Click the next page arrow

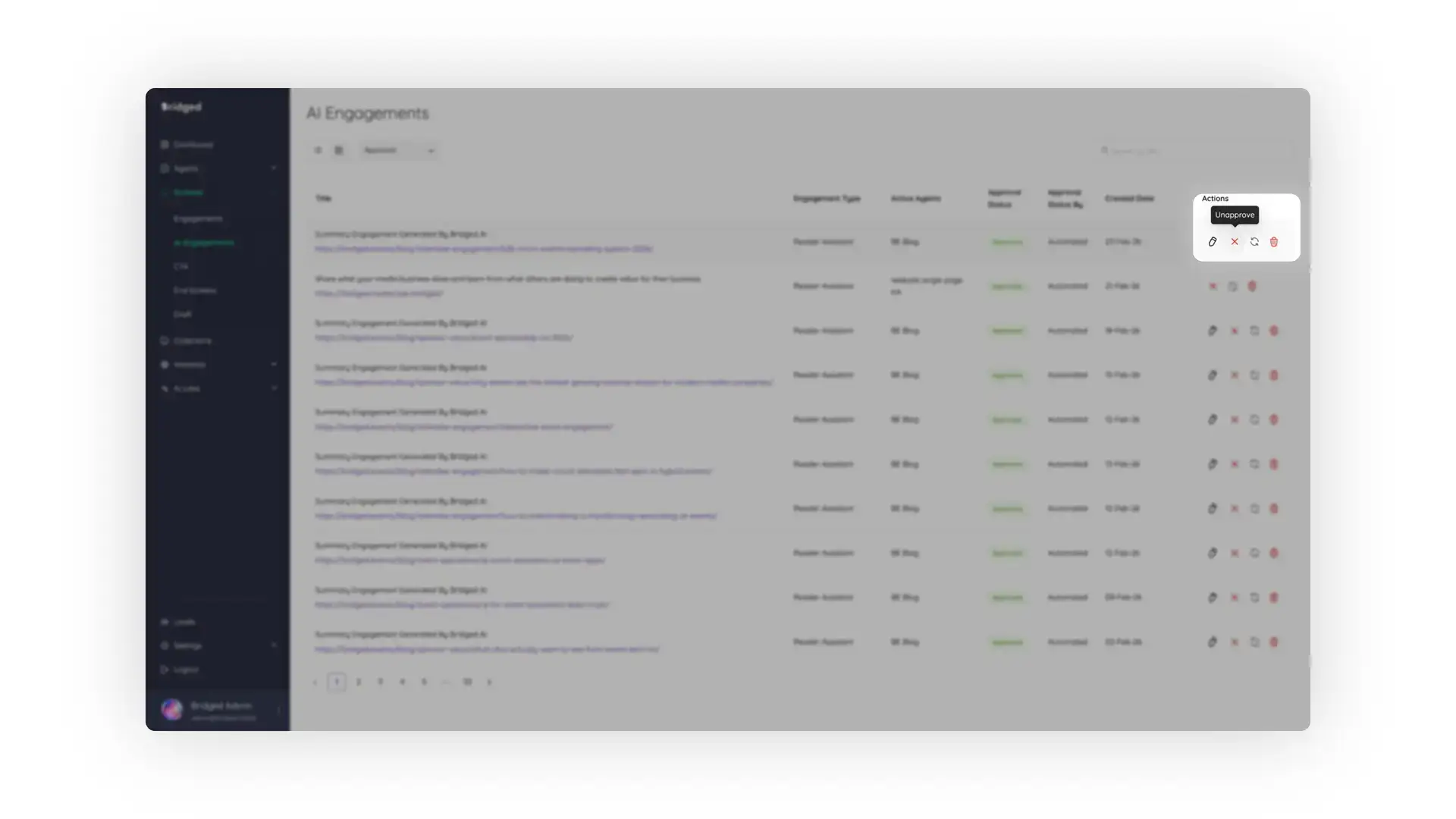[x=490, y=682]
